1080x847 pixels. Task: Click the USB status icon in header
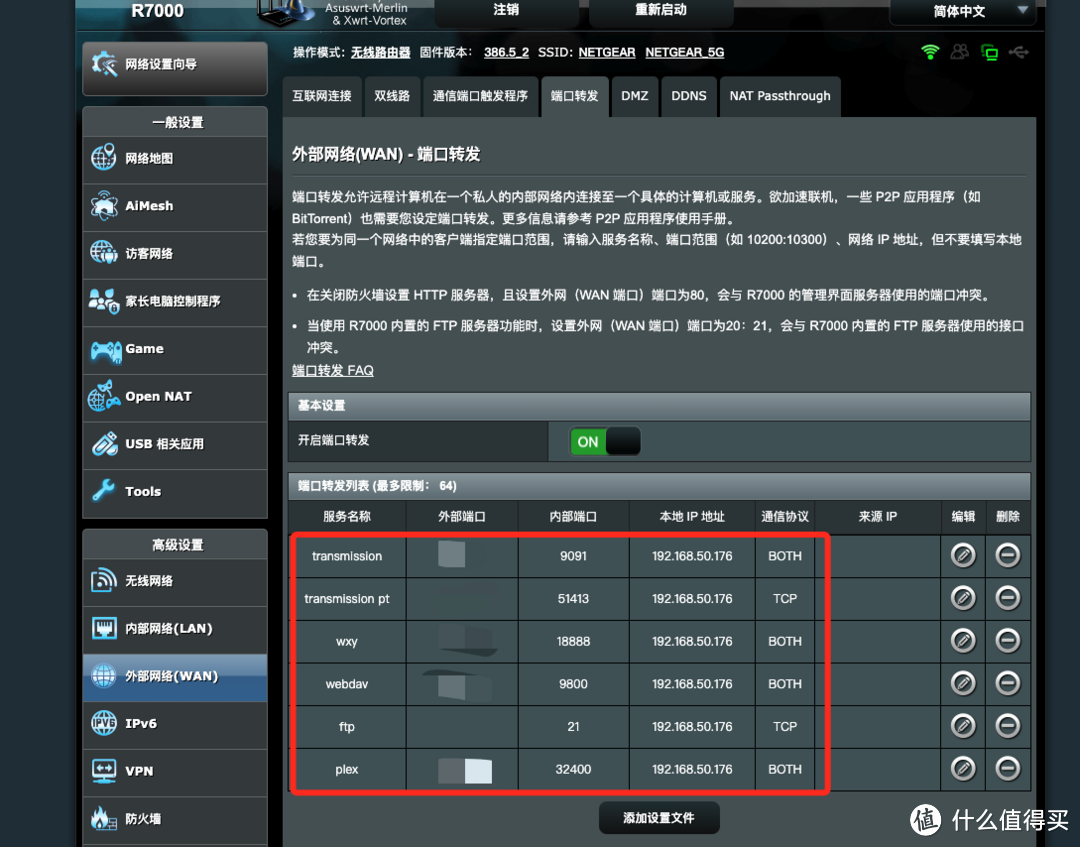(x=1018, y=52)
